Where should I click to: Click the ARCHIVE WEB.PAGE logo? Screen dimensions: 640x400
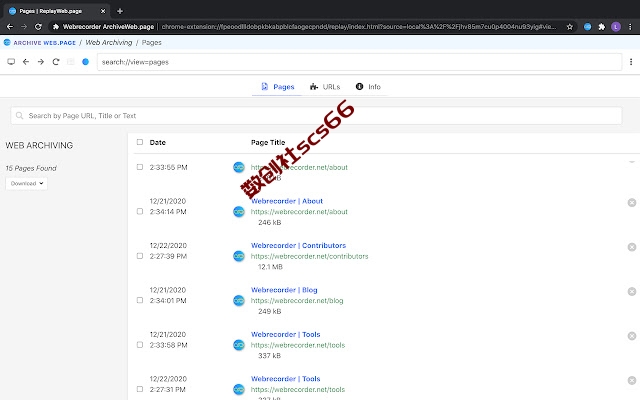pos(40,42)
